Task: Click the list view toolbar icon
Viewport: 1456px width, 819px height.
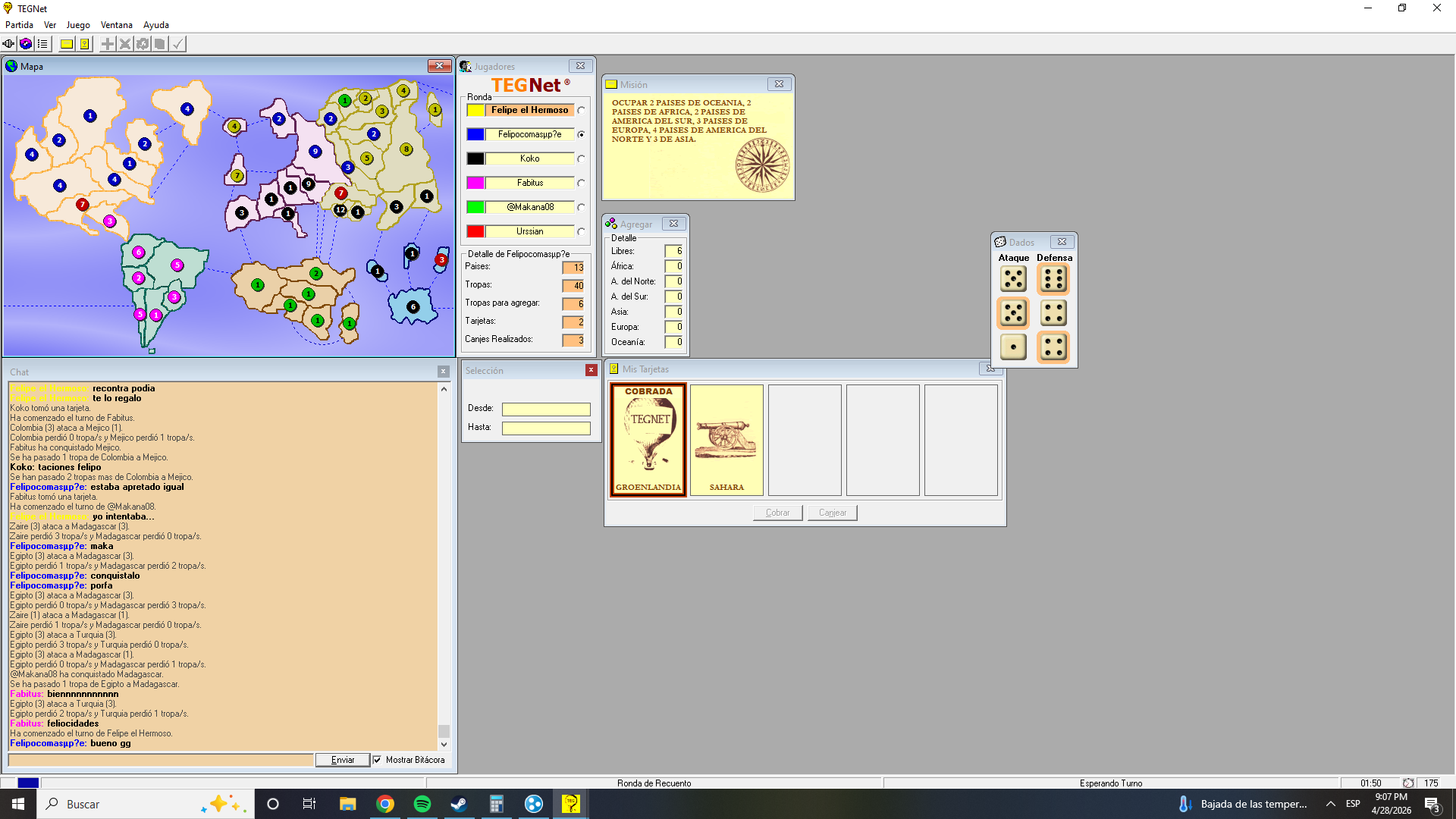Action: 42,44
